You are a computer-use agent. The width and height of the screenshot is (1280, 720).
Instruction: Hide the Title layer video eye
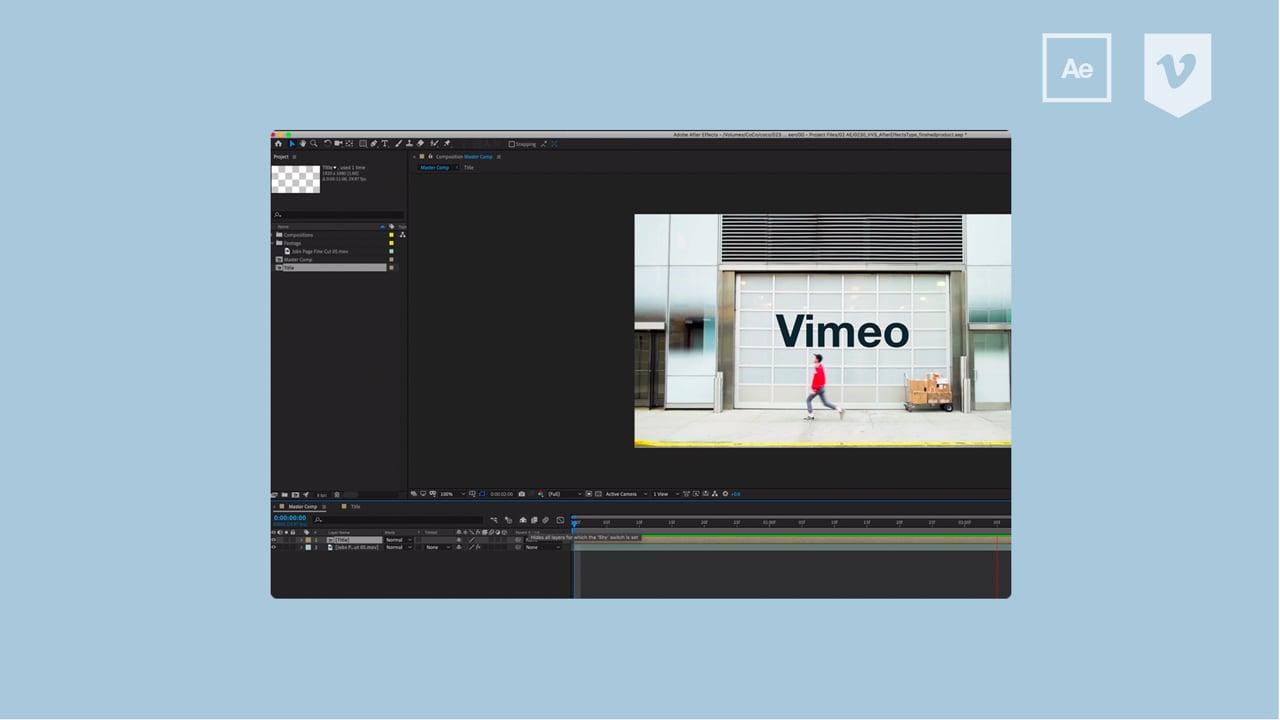(x=273, y=540)
